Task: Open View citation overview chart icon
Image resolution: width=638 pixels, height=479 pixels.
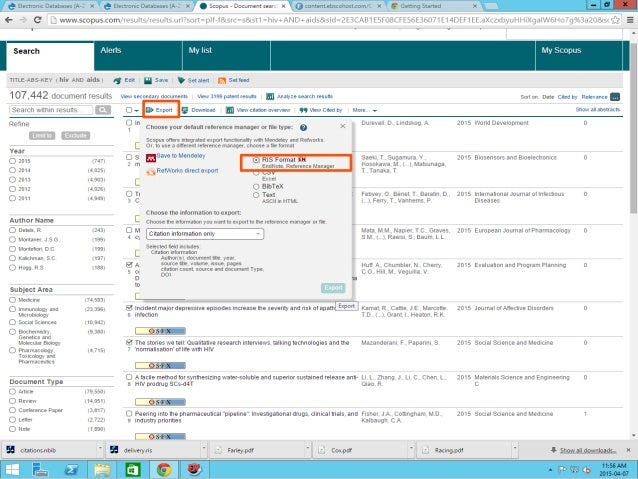Action: (x=230, y=110)
